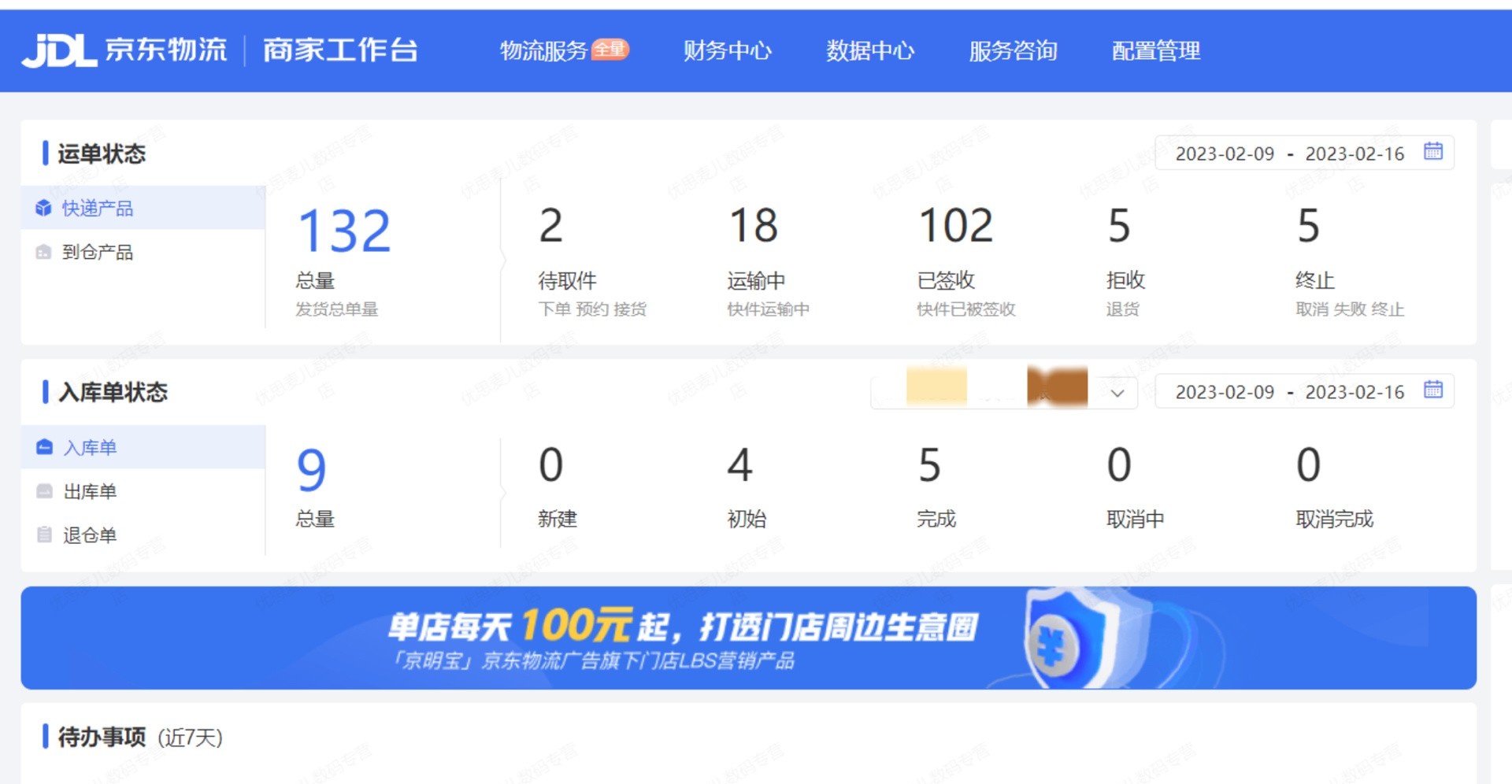The image size is (1512, 784).
Task: Expand the warehouse dropdown in 入库单状态
Action: (1117, 393)
